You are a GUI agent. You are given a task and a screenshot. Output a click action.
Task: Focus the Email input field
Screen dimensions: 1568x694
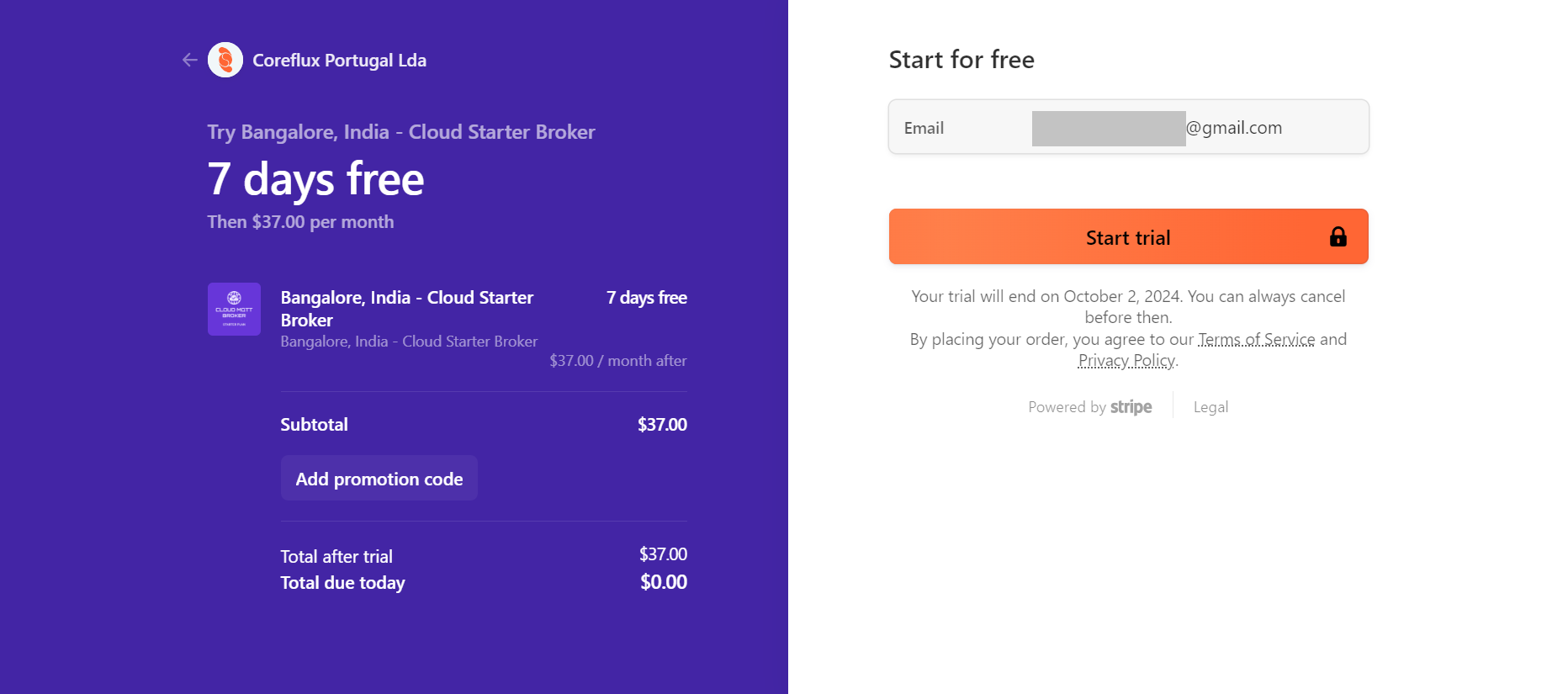[1128, 127]
